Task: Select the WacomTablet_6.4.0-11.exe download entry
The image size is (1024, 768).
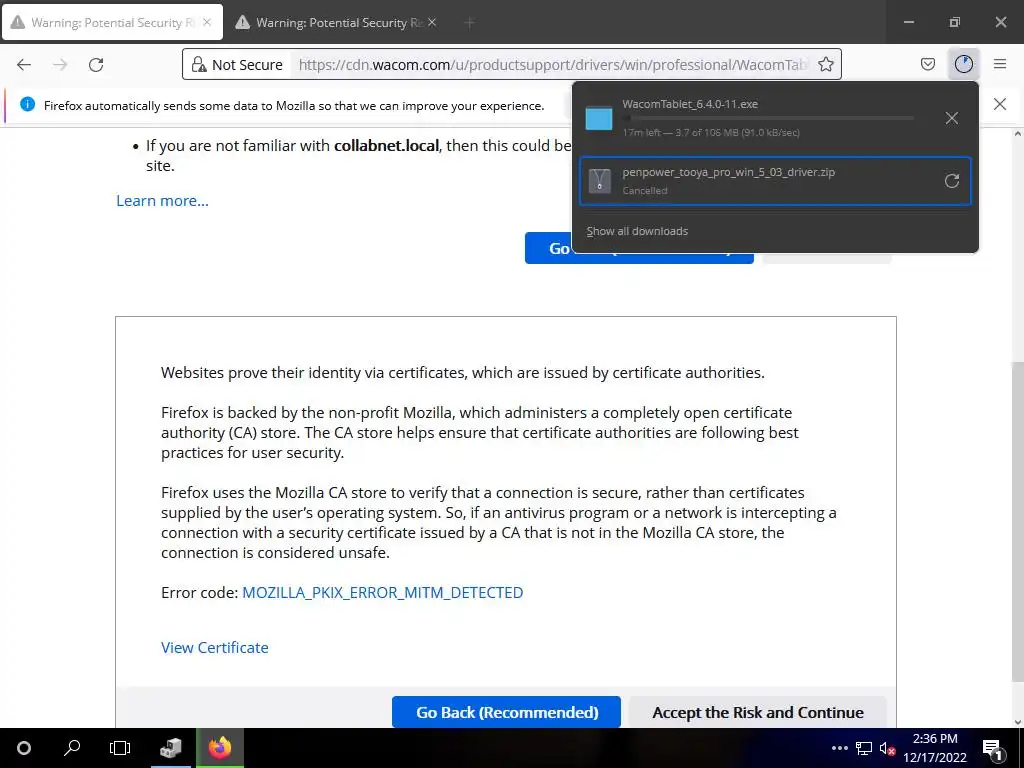Action: pos(775,118)
